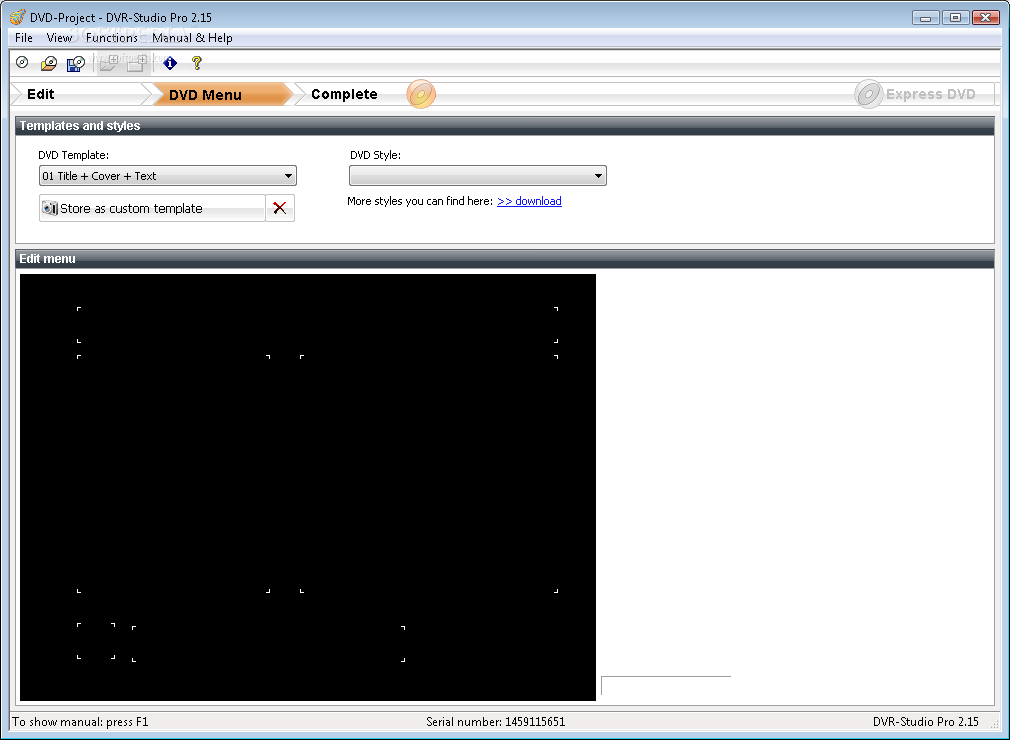This screenshot has width=1010, height=740.
Task: Click Store as custom template button
Action: pos(152,208)
